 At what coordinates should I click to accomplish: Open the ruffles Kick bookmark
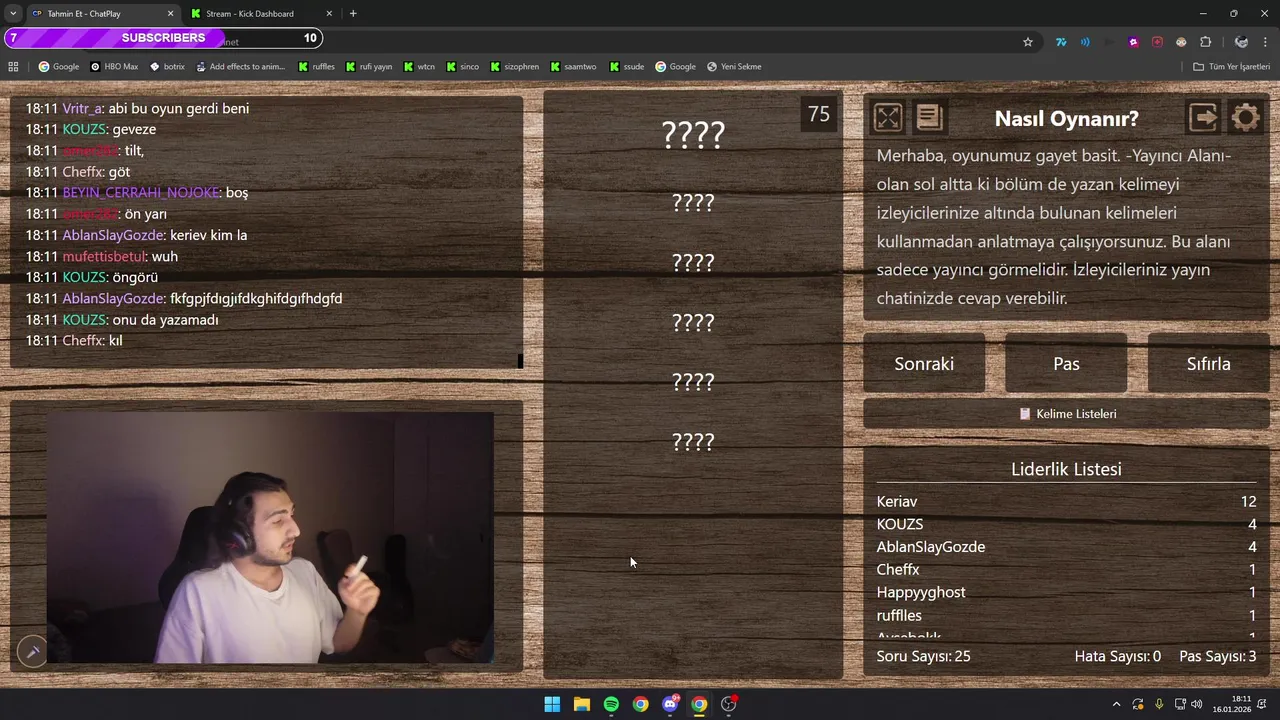pos(316,67)
